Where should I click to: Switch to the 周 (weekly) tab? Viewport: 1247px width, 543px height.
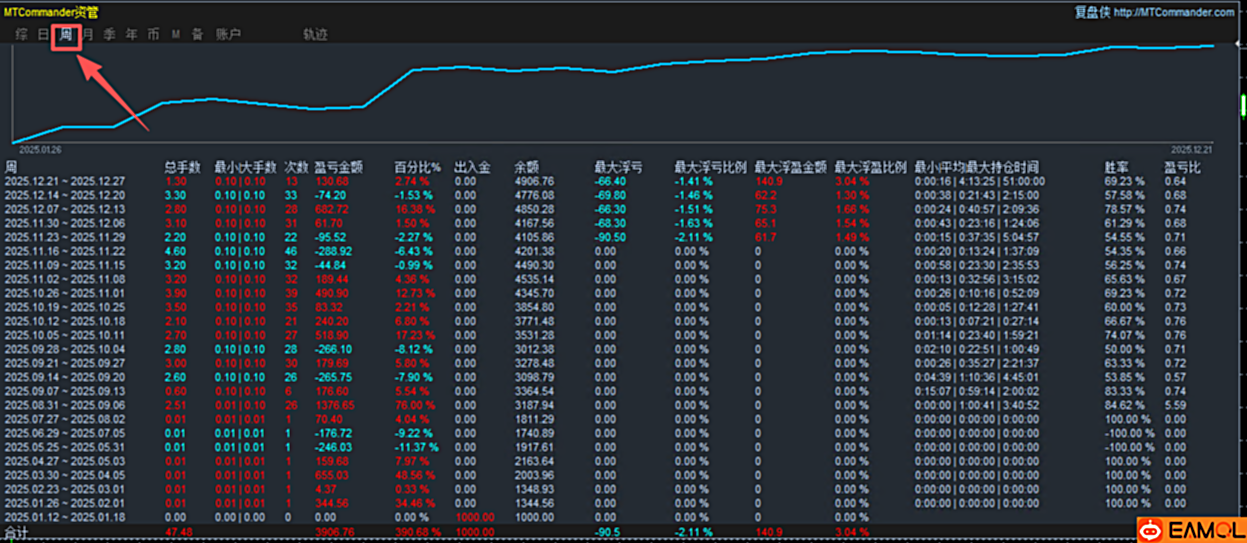click(x=66, y=35)
